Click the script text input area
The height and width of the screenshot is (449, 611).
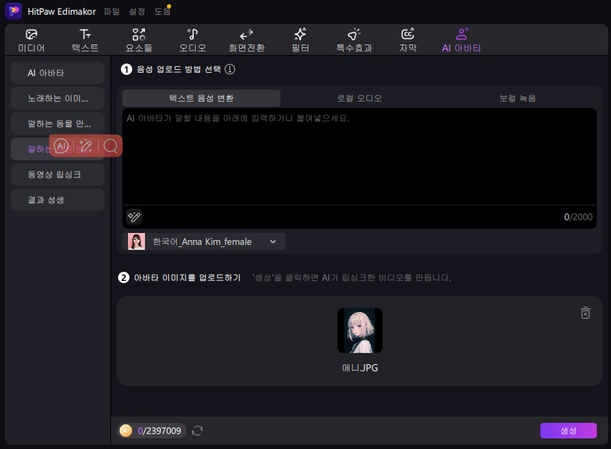click(359, 157)
